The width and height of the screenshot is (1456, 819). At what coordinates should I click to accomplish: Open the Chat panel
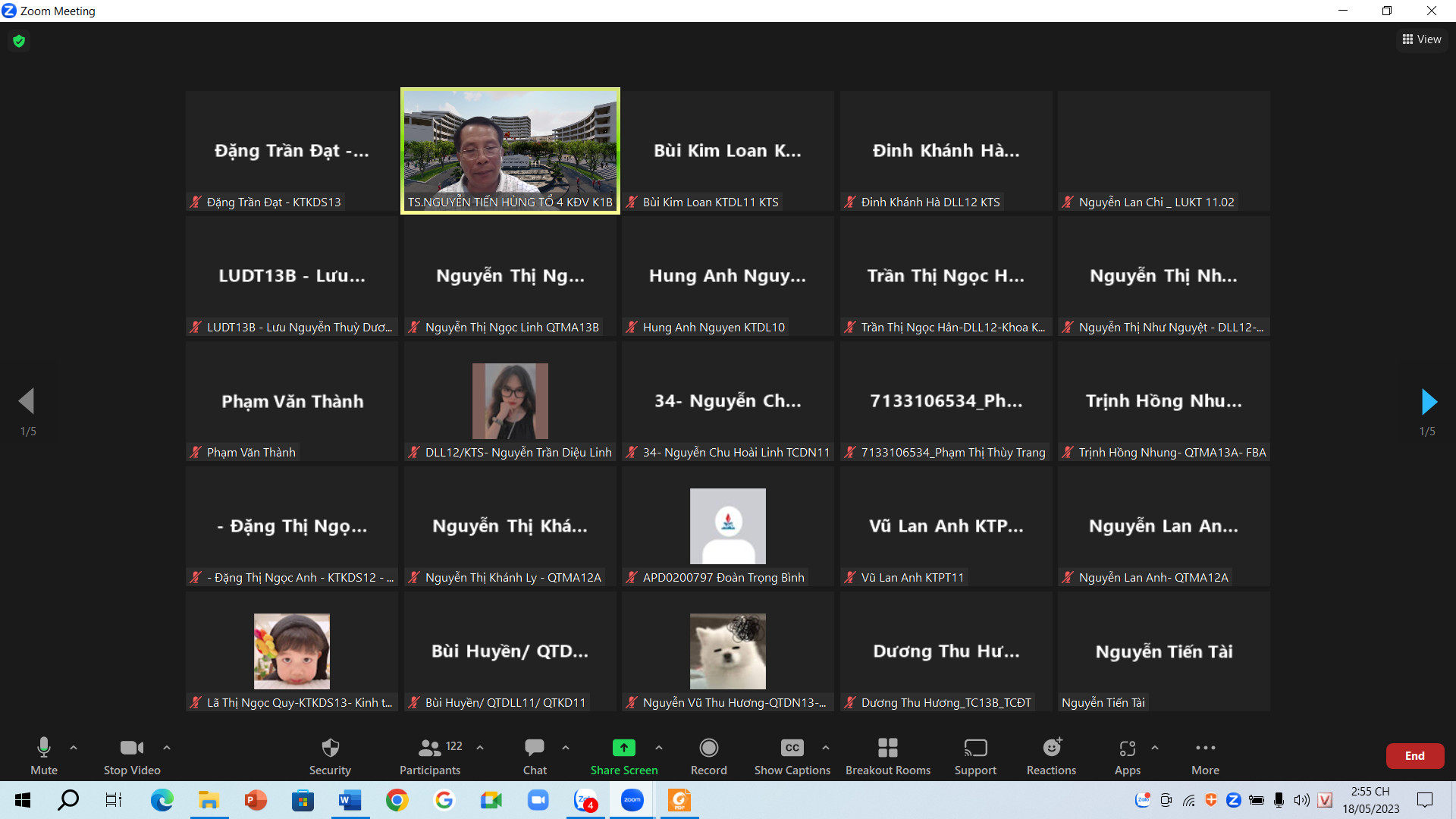tap(534, 755)
